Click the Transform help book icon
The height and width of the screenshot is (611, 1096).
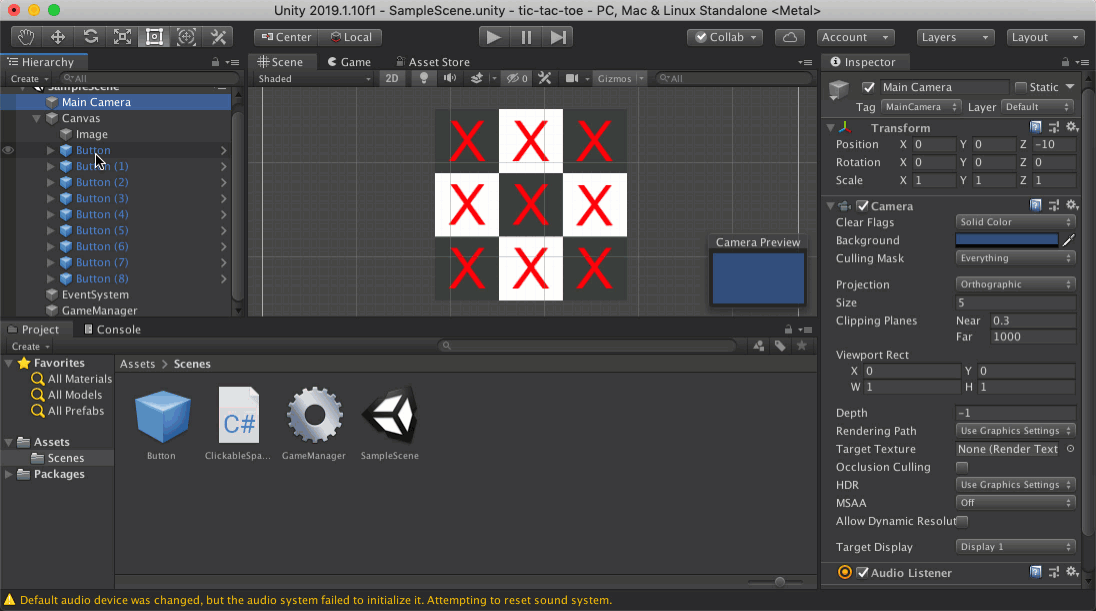pyautogui.click(x=1036, y=127)
